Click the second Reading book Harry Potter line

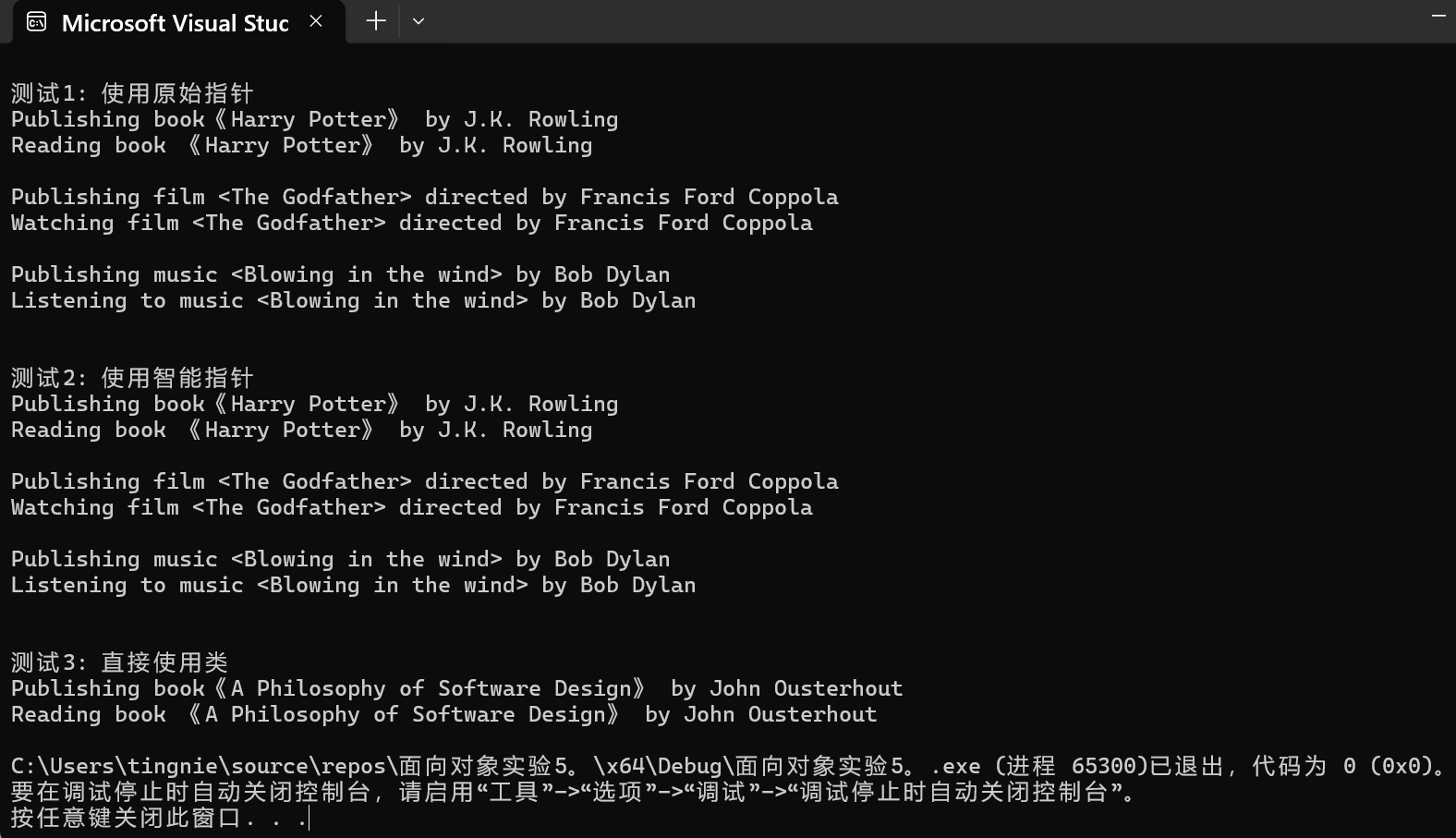coord(301,430)
